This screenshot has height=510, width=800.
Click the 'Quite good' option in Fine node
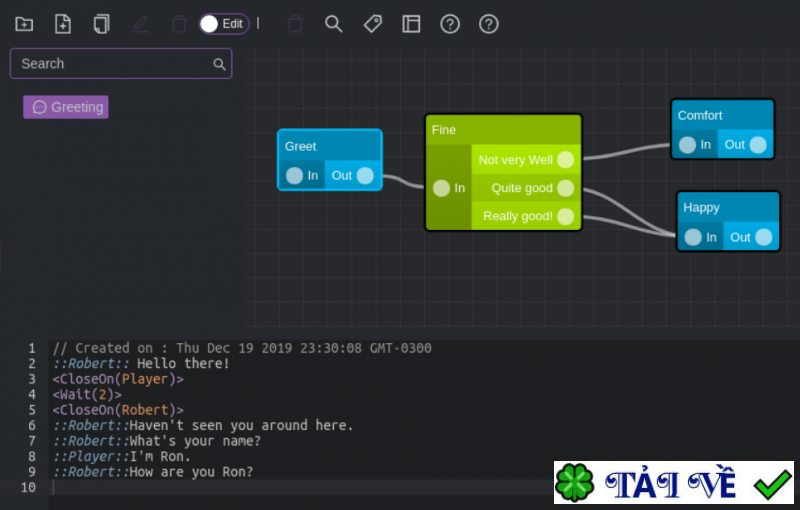tap(522, 188)
